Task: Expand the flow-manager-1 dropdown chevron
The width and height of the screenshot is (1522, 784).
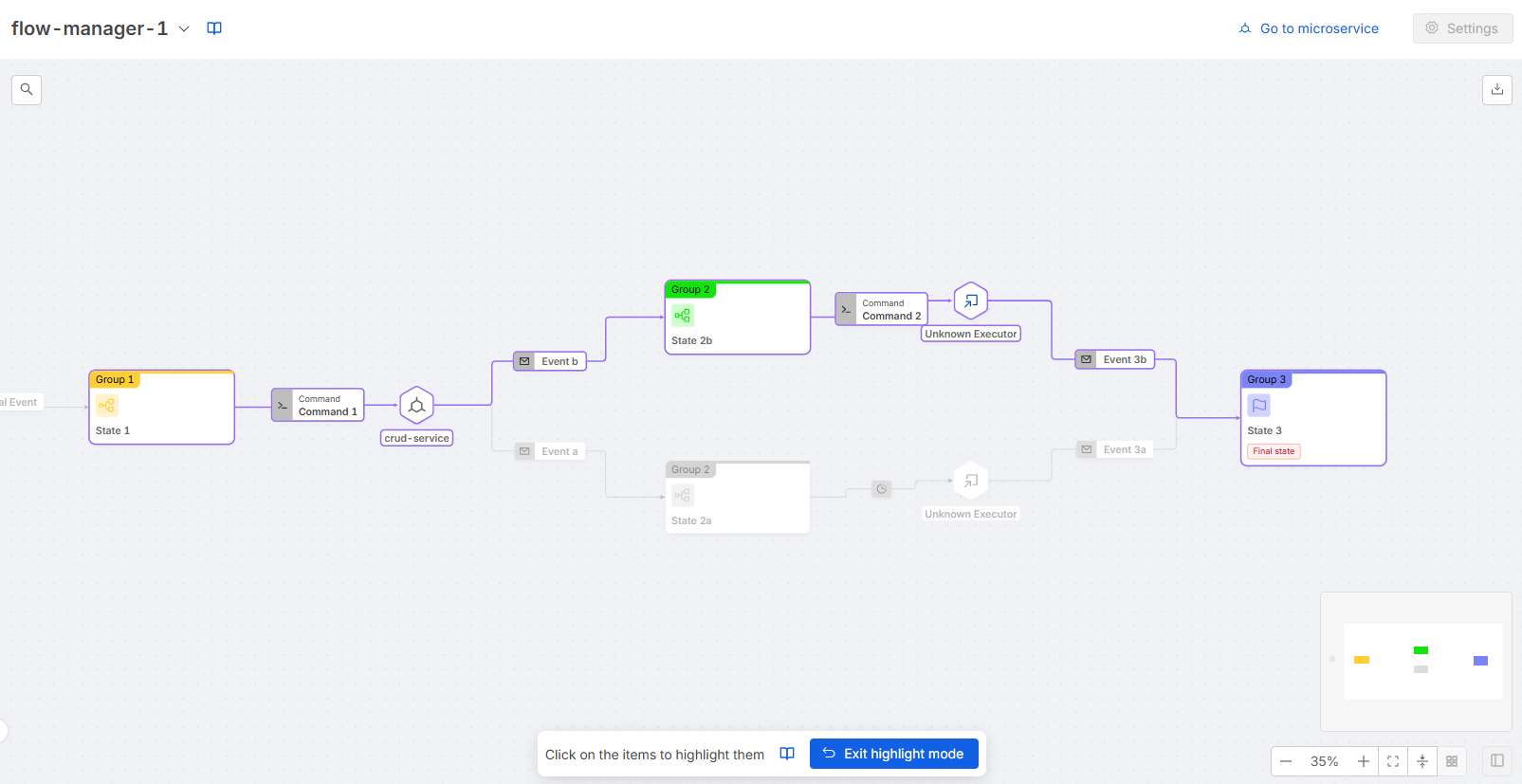Action: tap(184, 29)
